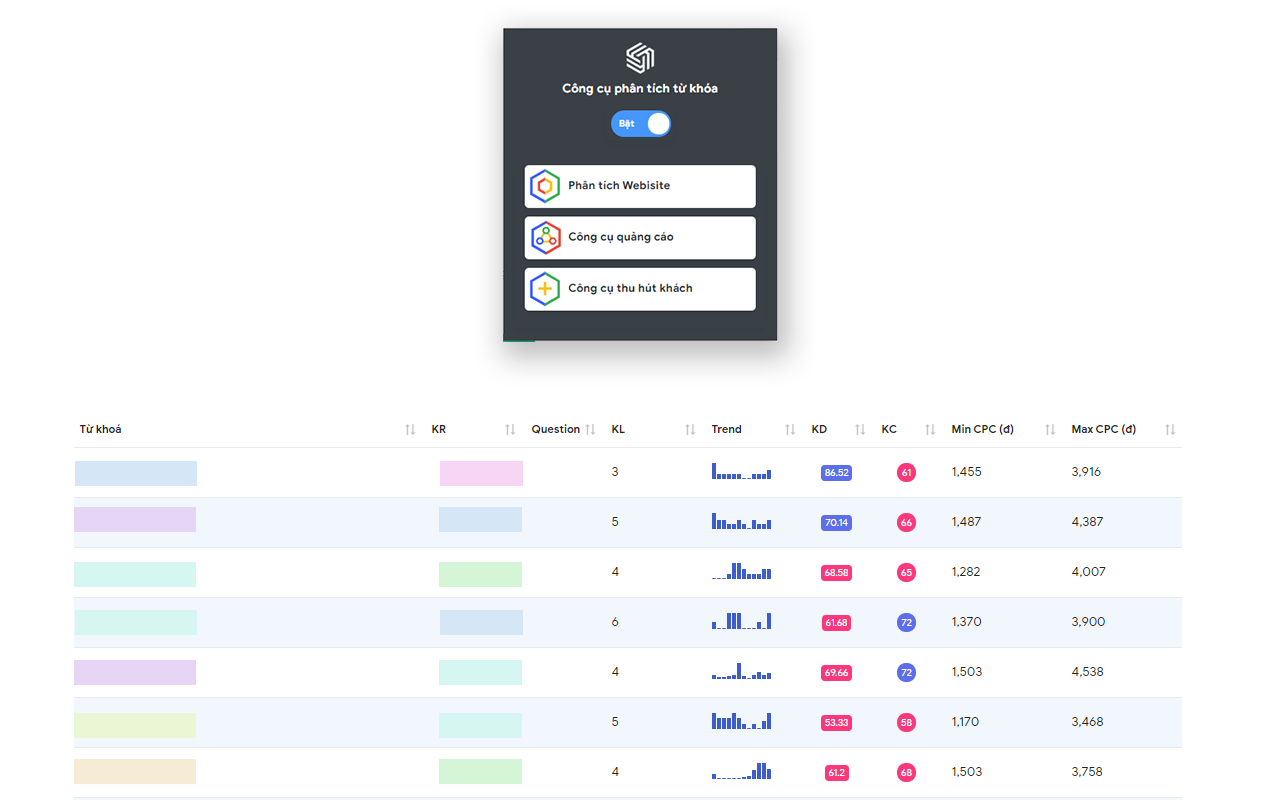
Task: Open the 'Công cụ quảng cáo' button
Action: 640,238
